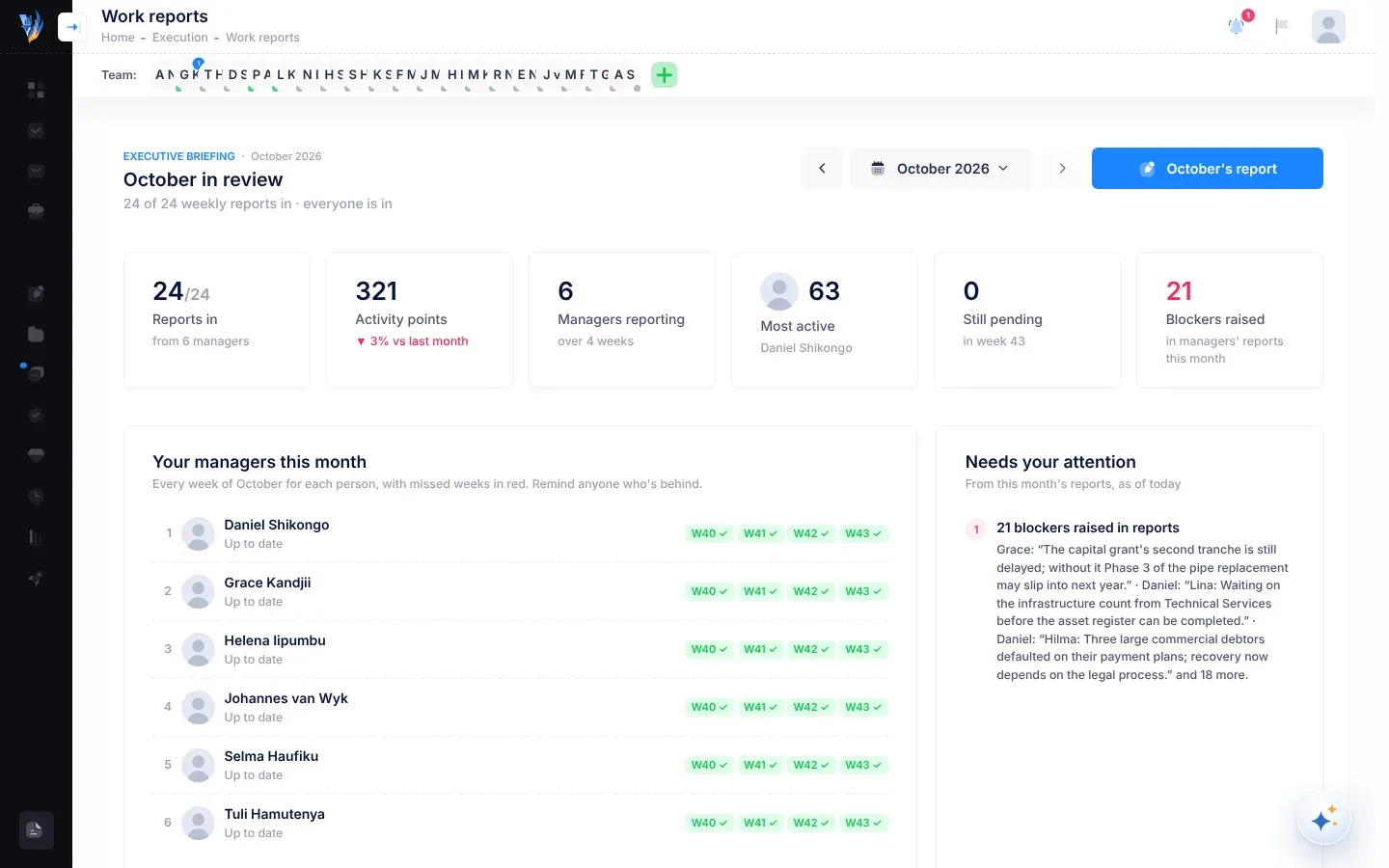Open the pencil edit icon in sidebar
This screenshot has width=1389, height=868.
coord(36,293)
